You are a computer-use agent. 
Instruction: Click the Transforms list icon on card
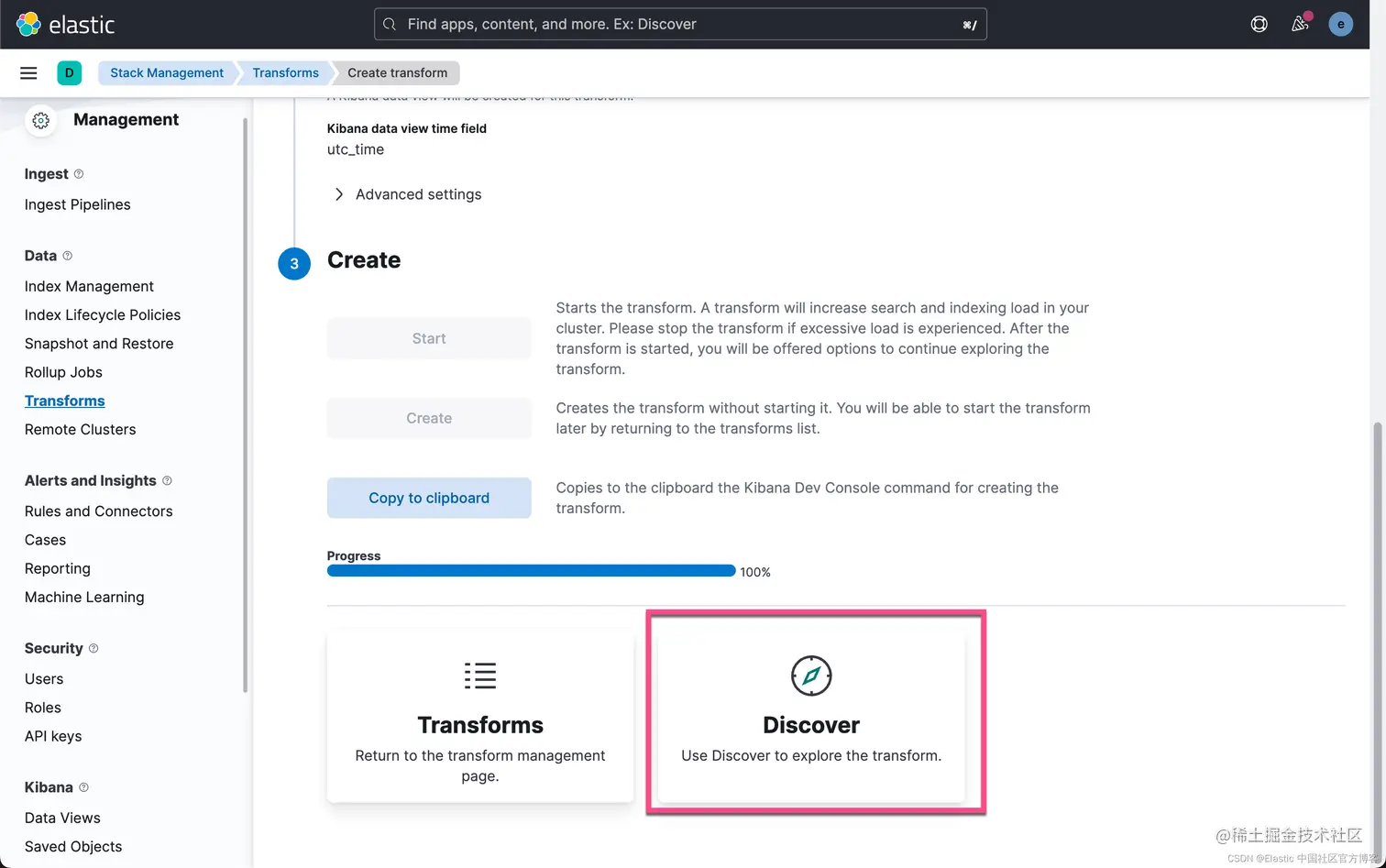pos(480,676)
